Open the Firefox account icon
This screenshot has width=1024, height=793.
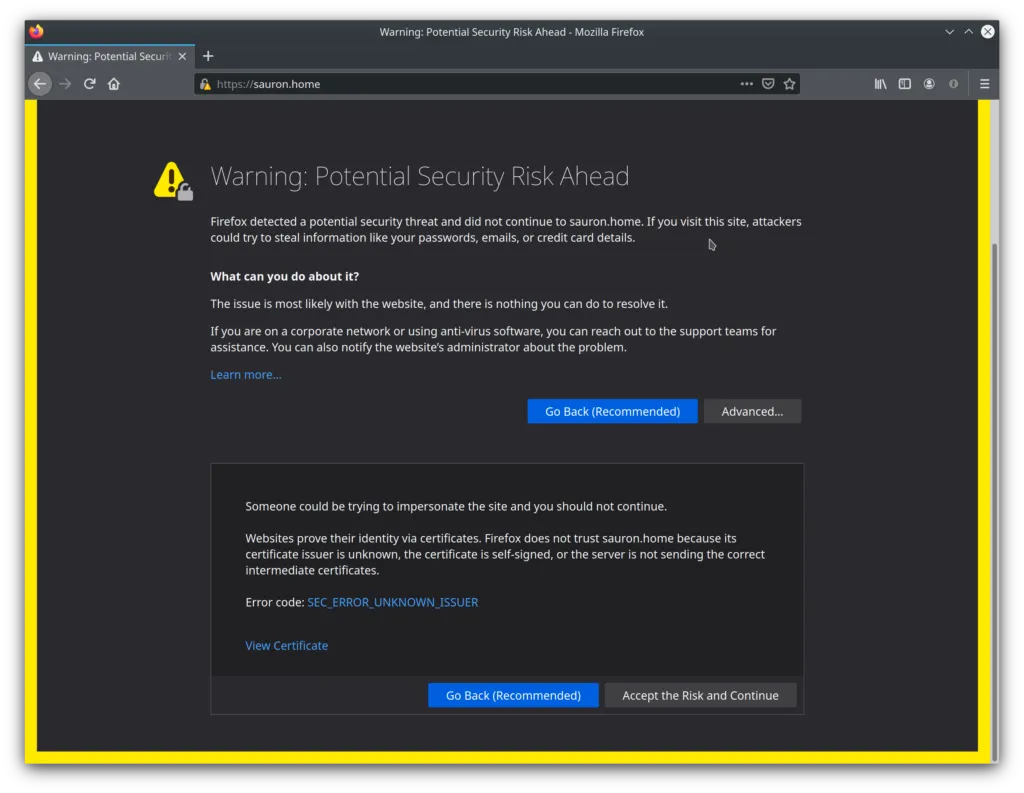(929, 84)
